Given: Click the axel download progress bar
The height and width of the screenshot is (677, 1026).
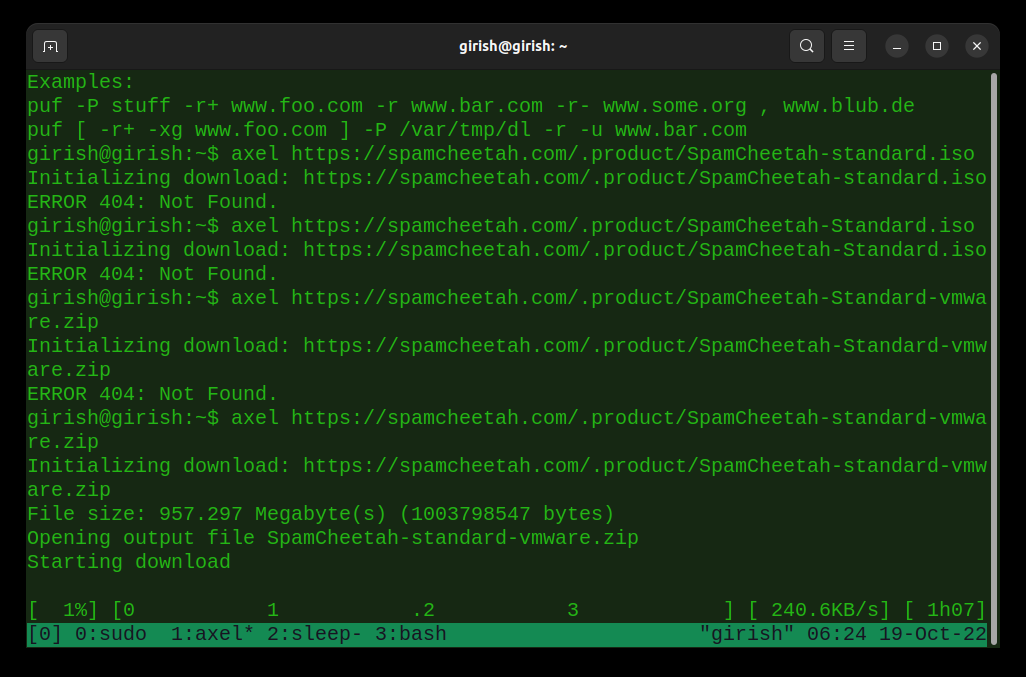Looking at the screenshot, I should pos(423,610).
